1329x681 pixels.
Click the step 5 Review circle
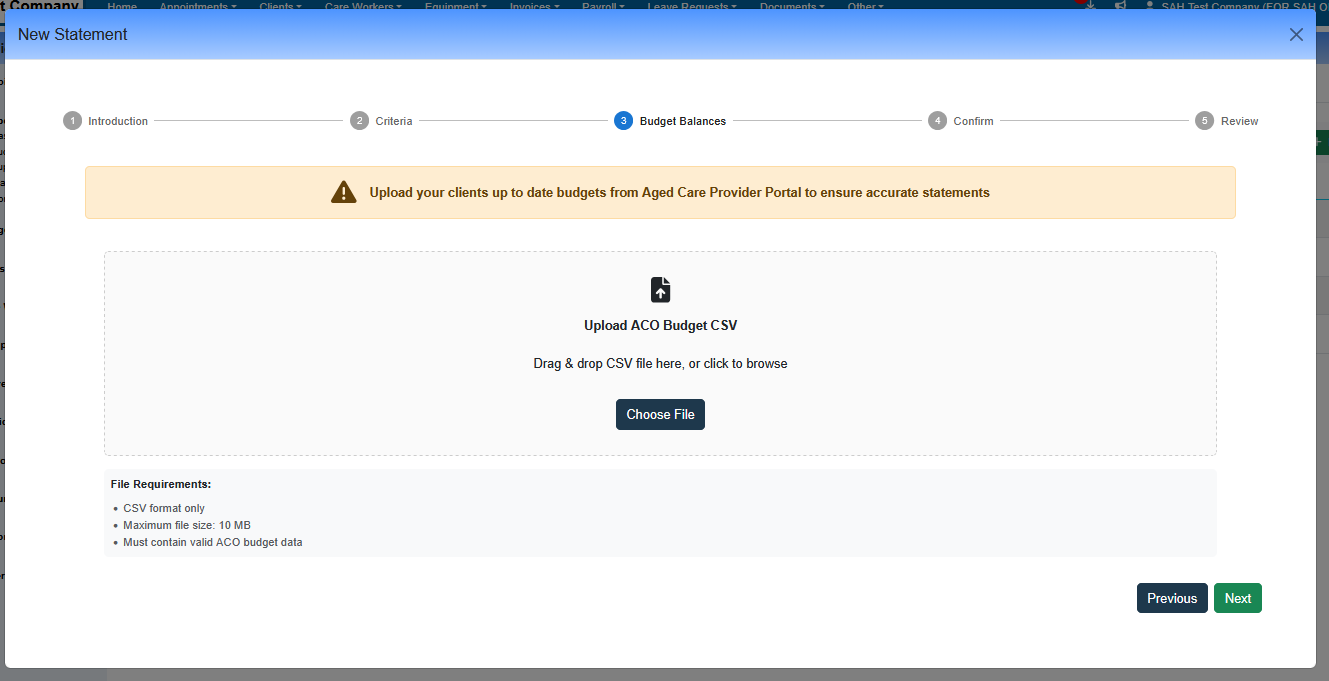[x=1205, y=121]
